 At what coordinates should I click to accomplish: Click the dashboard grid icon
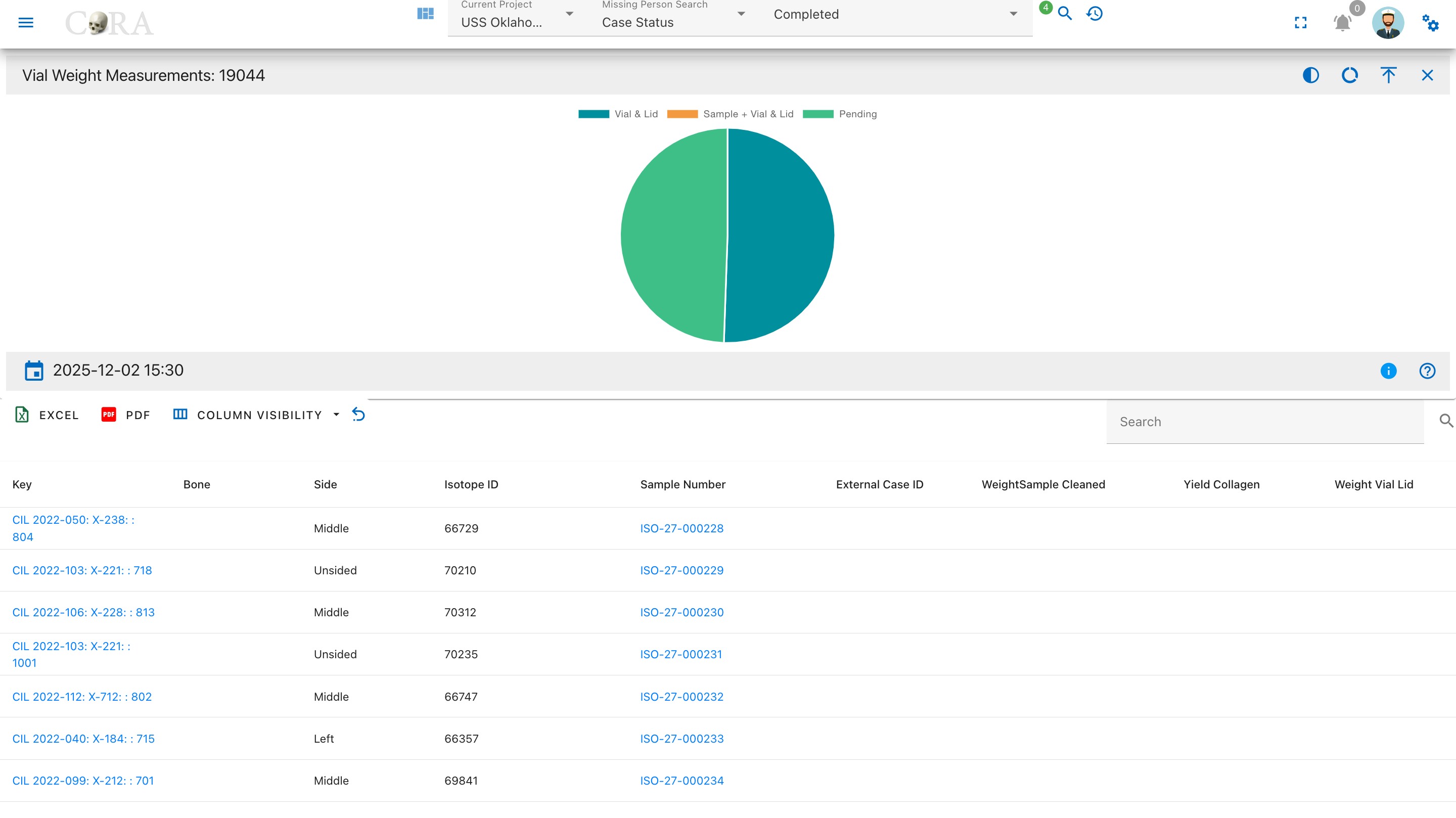pos(425,14)
